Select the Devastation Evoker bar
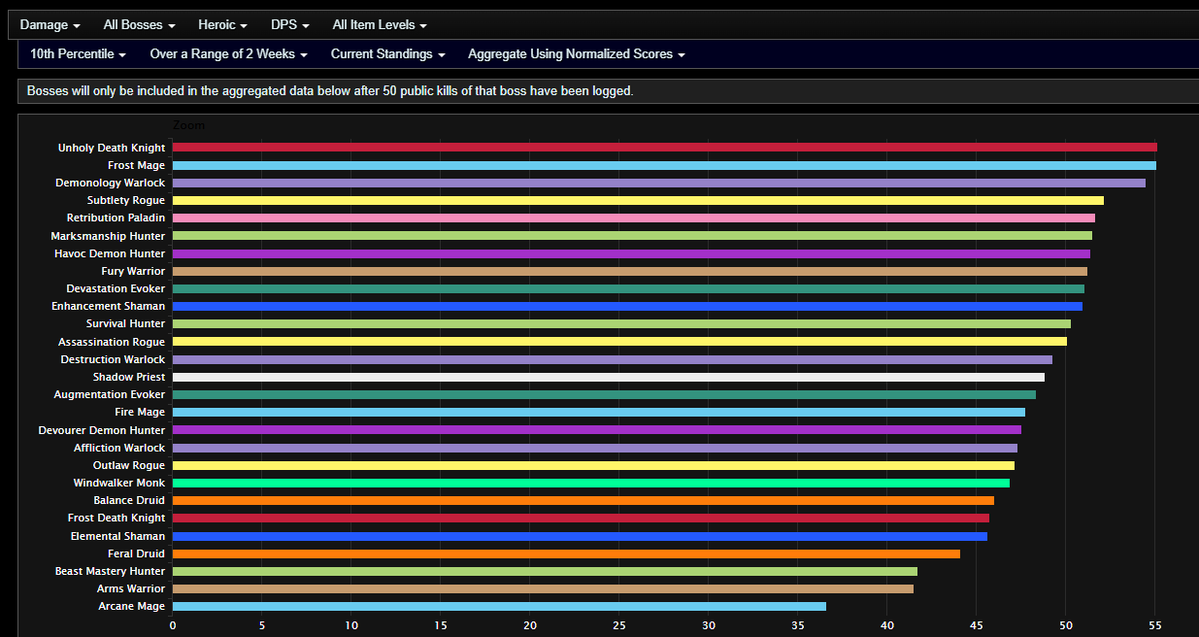 tap(629, 289)
